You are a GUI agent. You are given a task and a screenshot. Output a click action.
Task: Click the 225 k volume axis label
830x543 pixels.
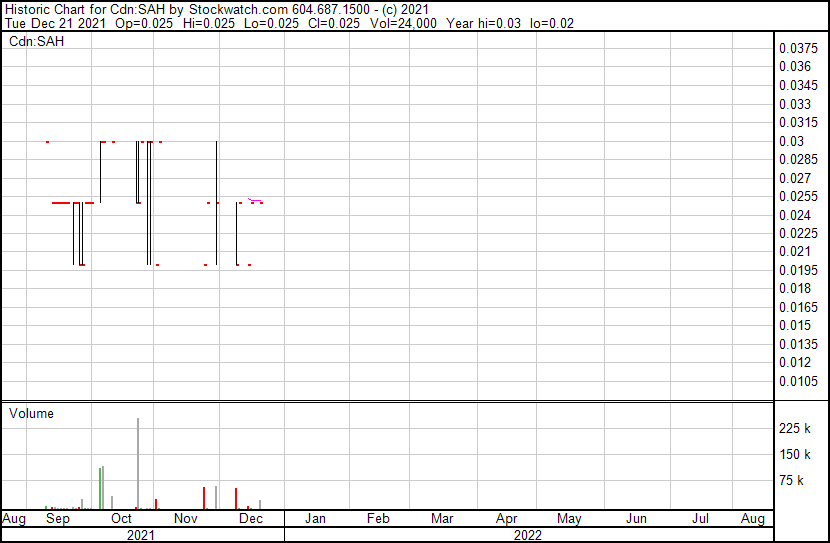(794, 428)
